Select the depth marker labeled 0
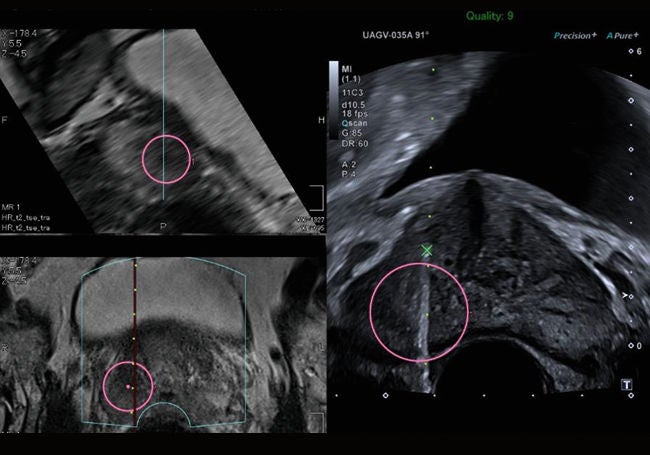The width and height of the screenshot is (650, 455). click(x=635, y=346)
